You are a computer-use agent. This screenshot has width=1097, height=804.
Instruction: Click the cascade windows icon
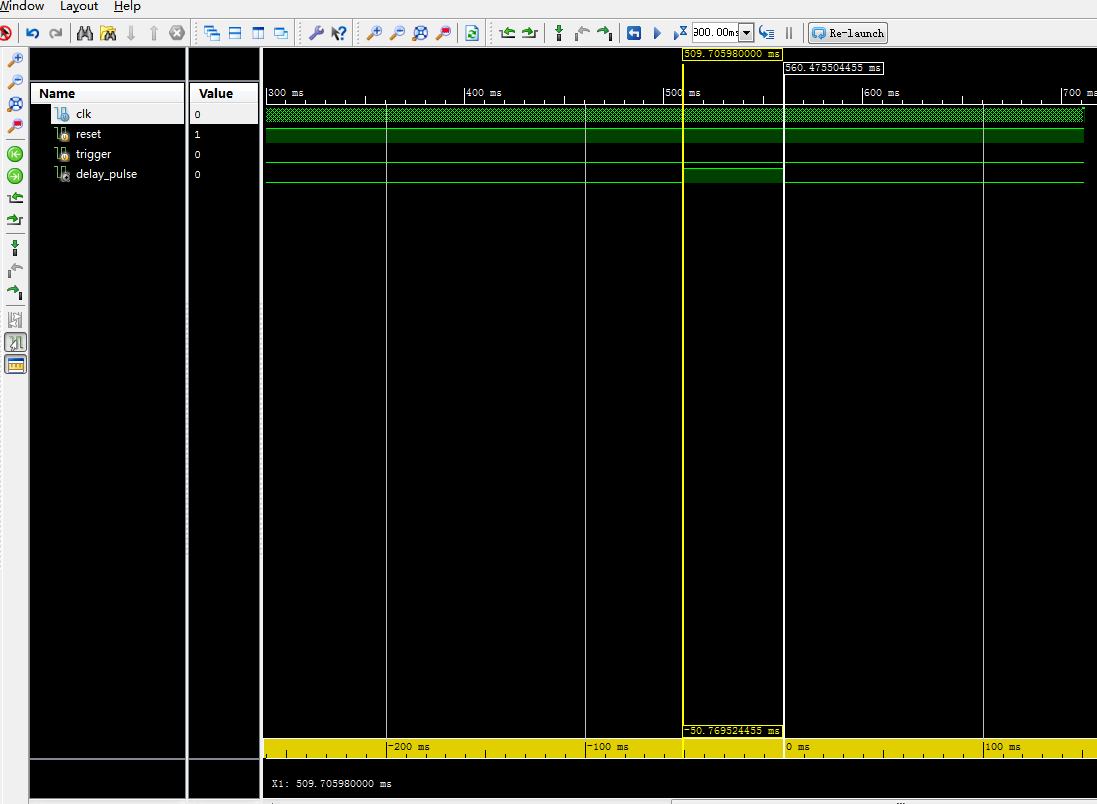(212, 33)
